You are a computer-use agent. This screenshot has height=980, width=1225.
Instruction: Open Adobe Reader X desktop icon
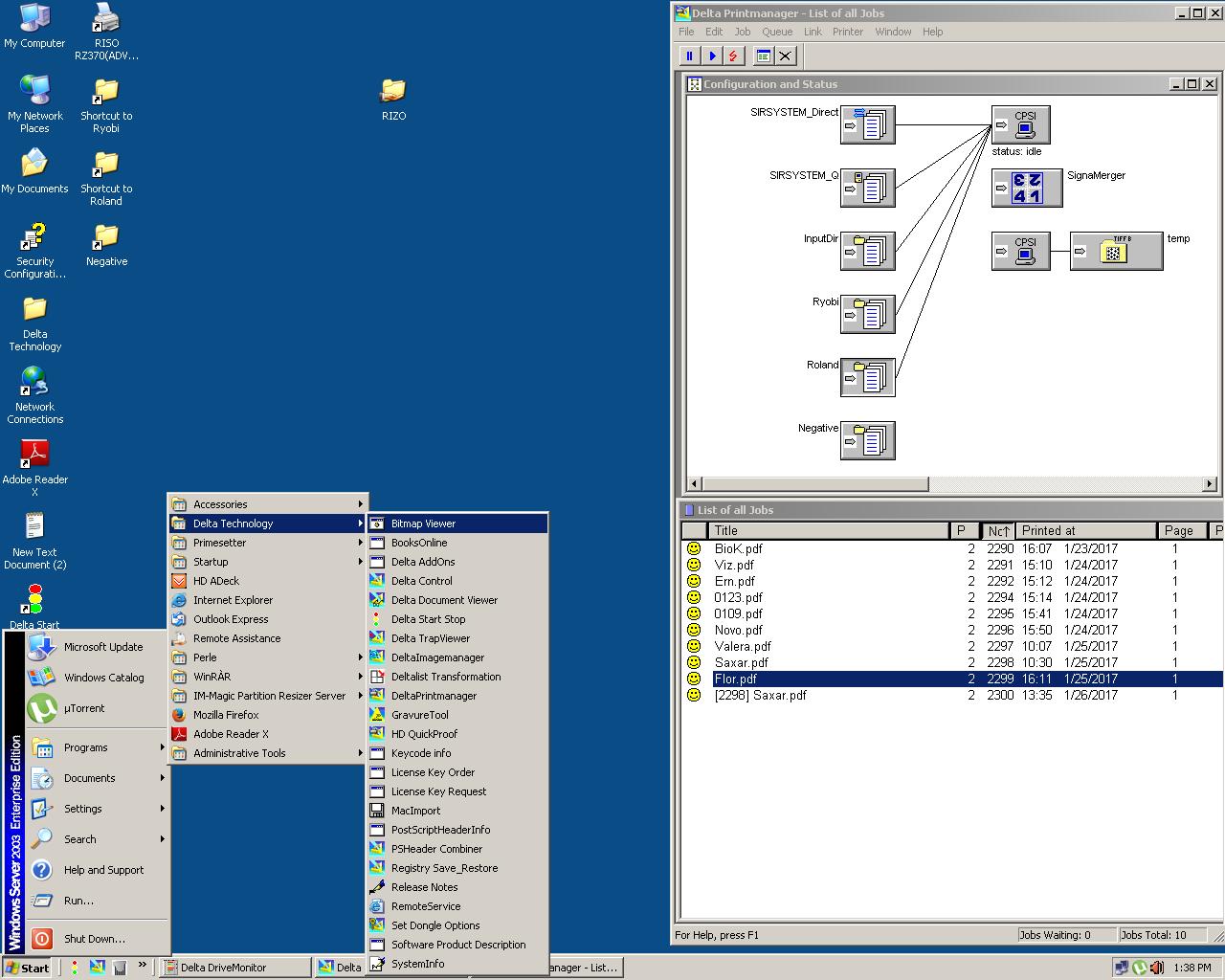[x=35, y=464]
